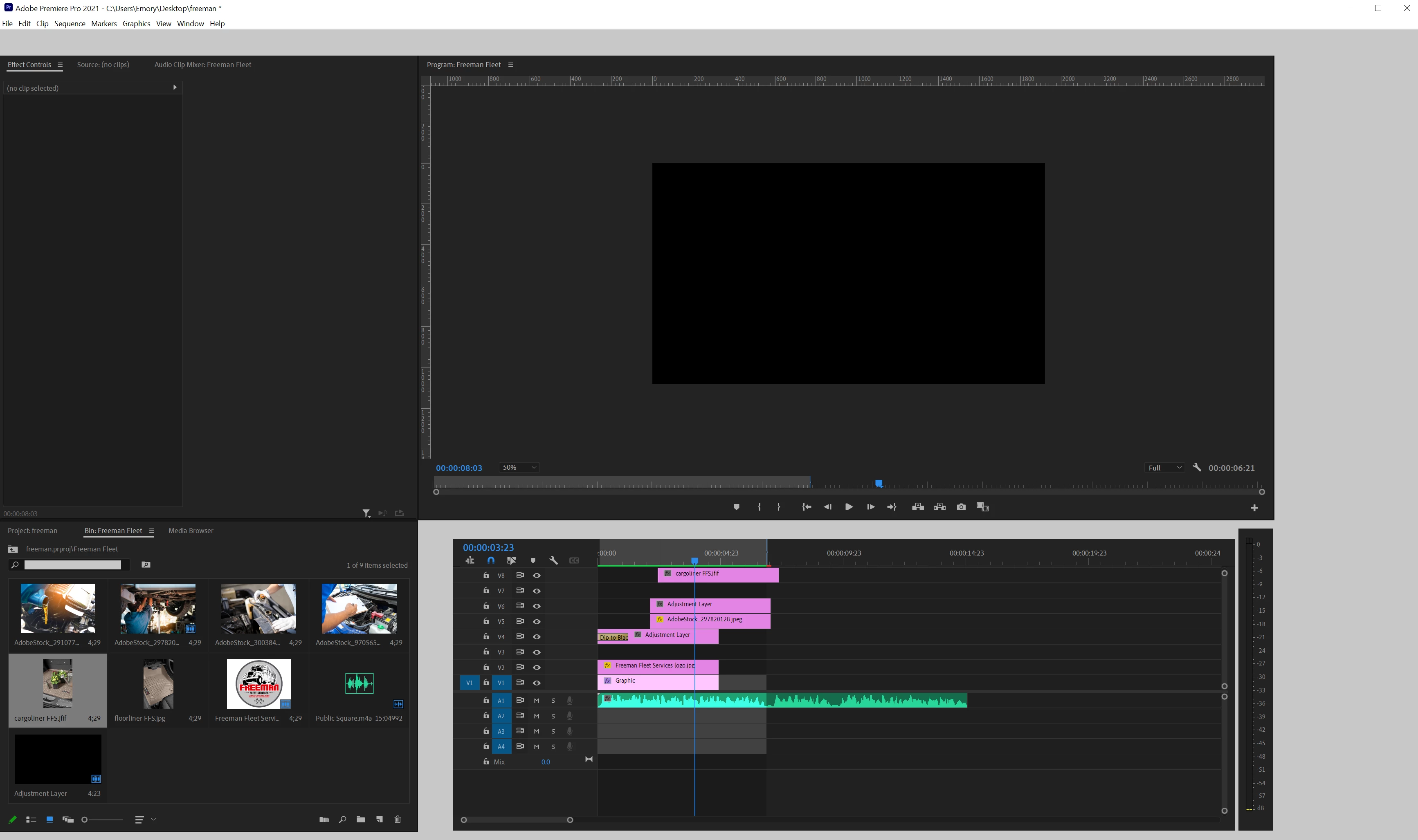Select the Freeman Fleet Services logo thumbnail
This screenshot has height=840, width=1418.
point(259,684)
